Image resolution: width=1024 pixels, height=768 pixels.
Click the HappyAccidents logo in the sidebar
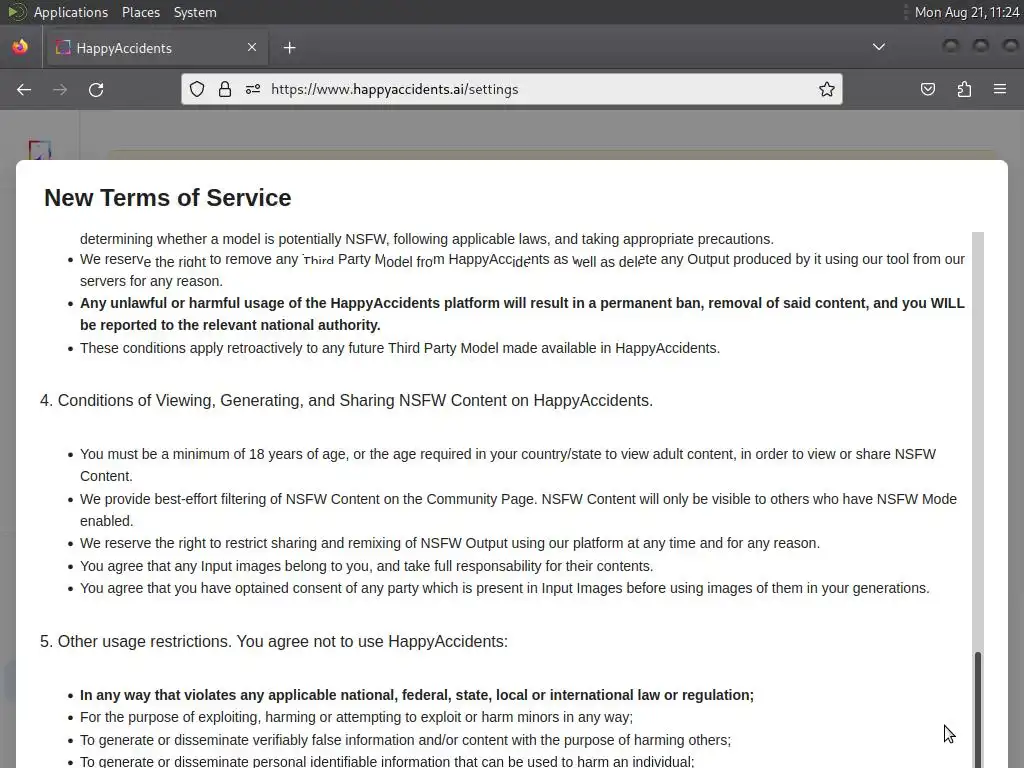pos(39,150)
